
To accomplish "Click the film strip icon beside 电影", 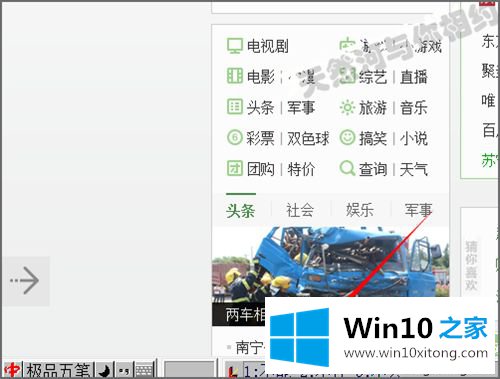I will (235, 76).
